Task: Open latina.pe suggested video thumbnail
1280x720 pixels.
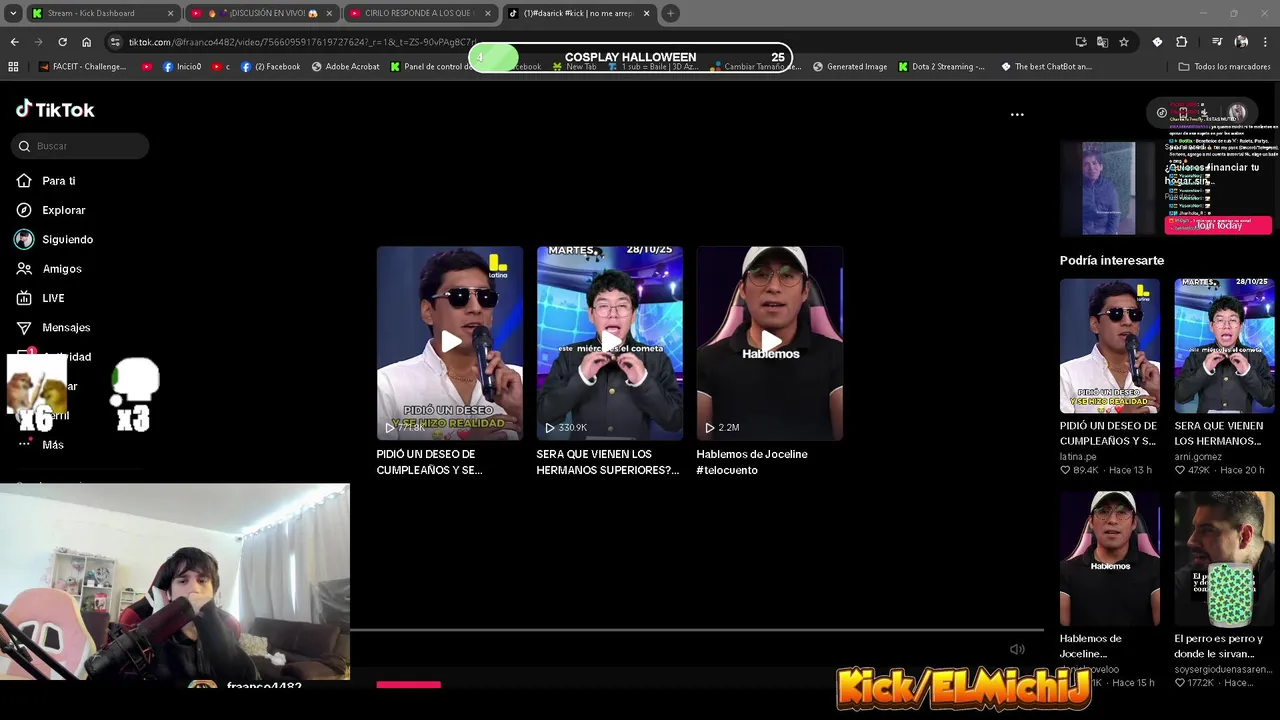Action: click(1110, 345)
